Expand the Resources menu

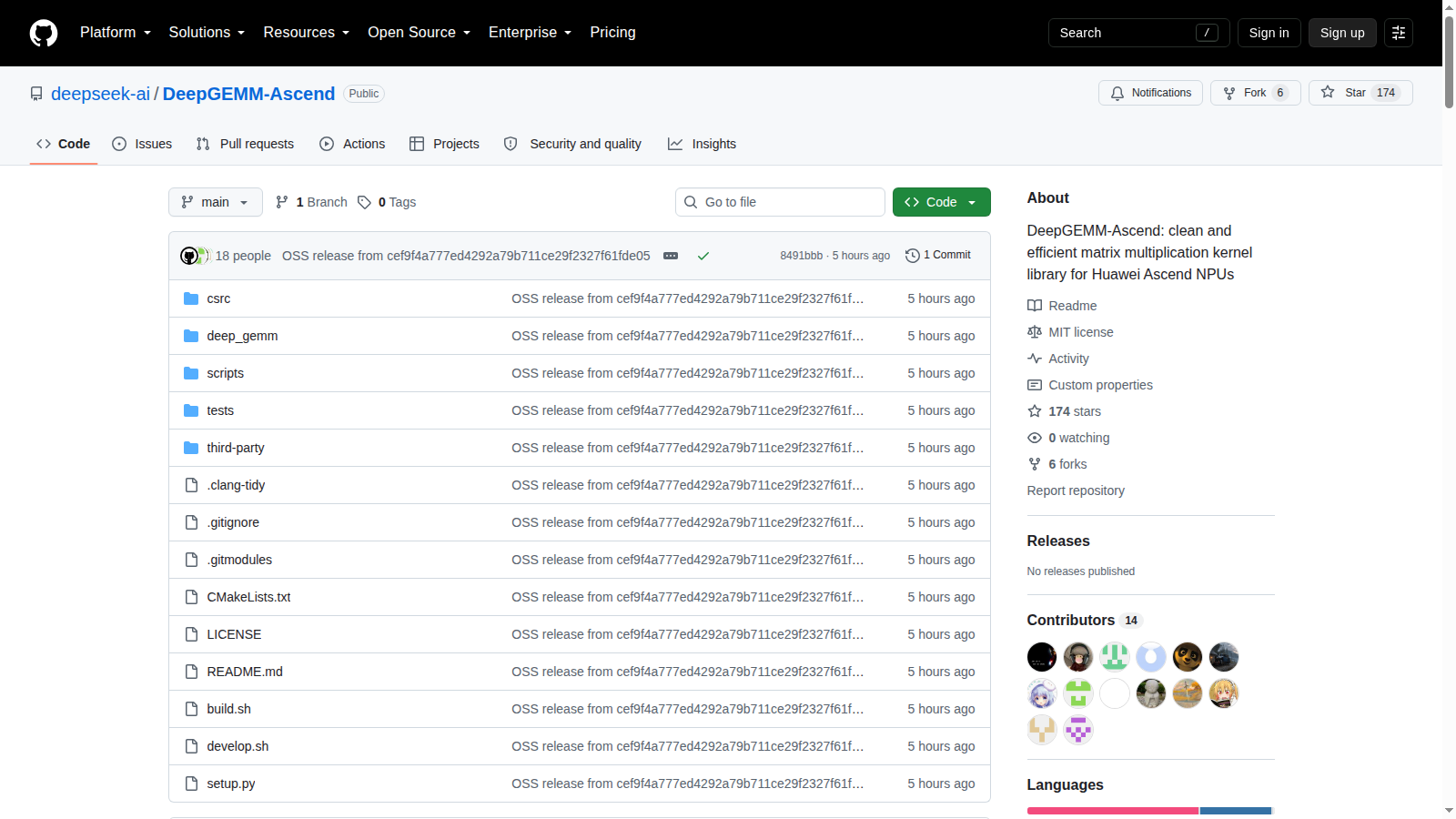click(307, 33)
